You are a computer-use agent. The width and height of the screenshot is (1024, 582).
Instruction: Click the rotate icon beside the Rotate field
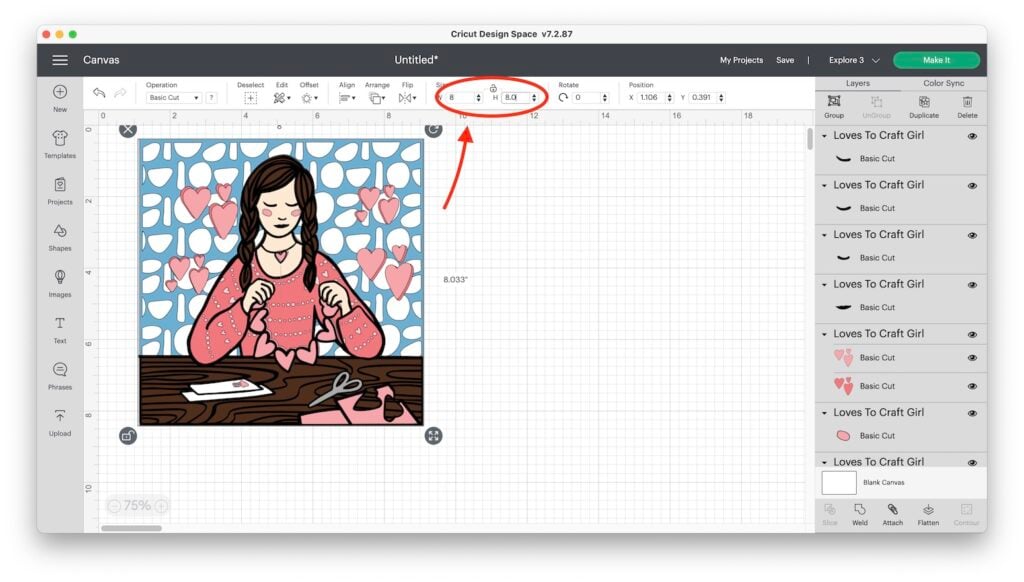(563, 97)
